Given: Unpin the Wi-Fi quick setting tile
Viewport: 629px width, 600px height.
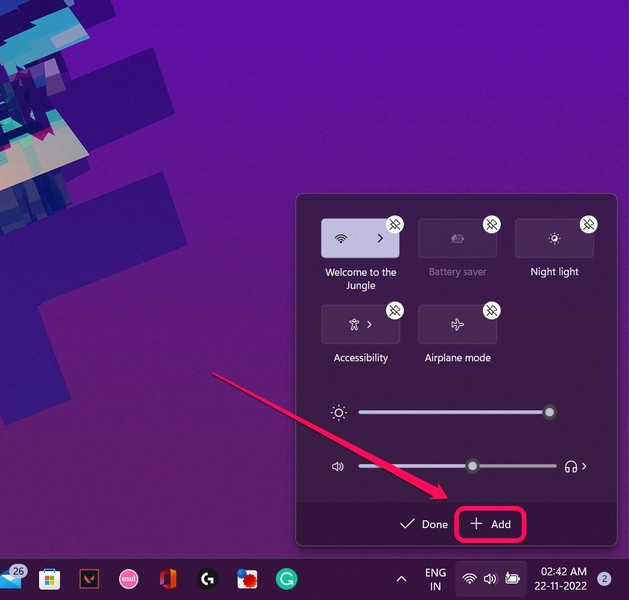Looking at the screenshot, I should pos(395,225).
